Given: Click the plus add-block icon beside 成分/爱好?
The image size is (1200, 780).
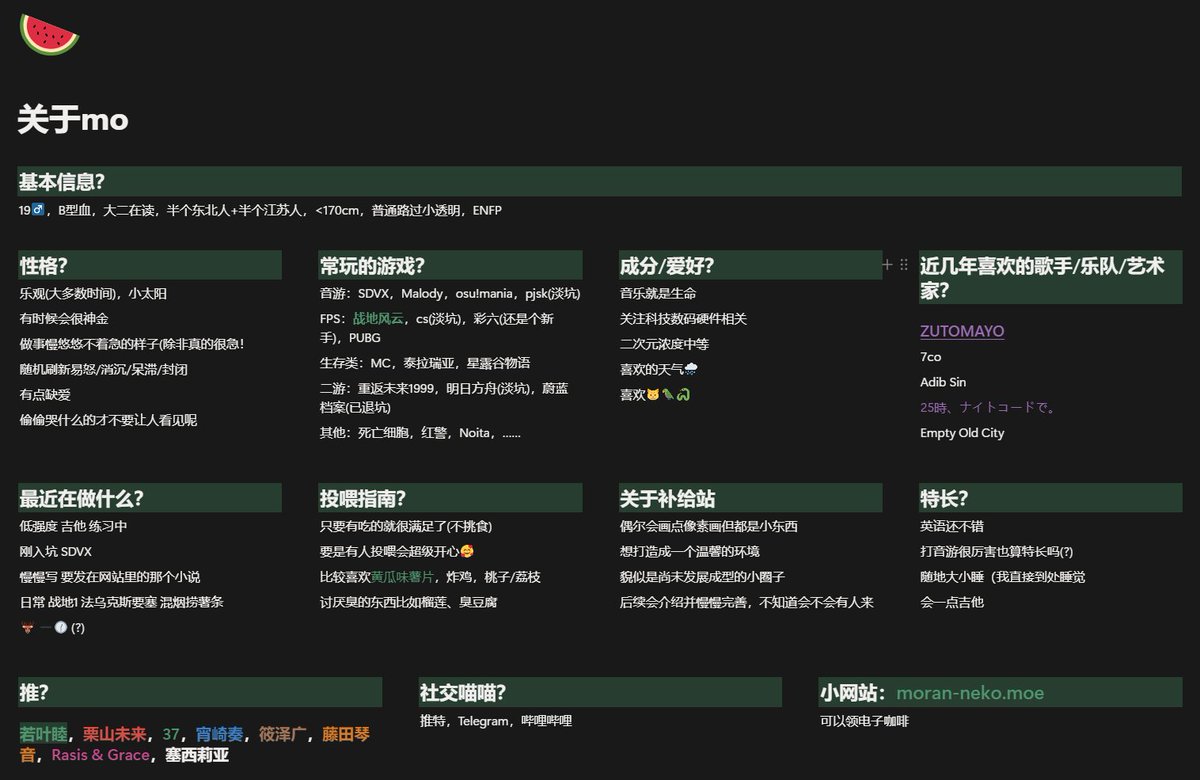Looking at the screenshot, I should pyautogui.click(x=887, y=265).
